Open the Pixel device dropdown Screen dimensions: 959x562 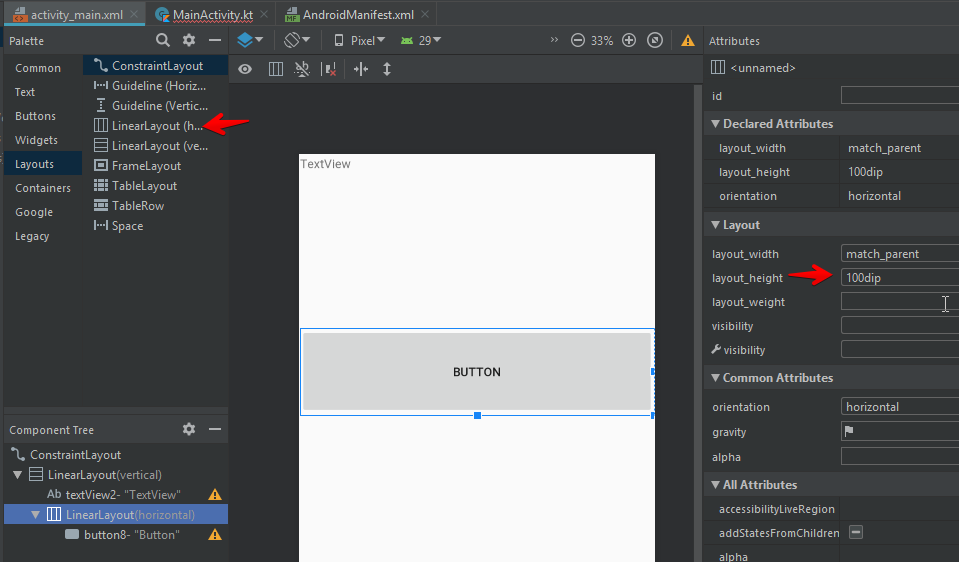pos(359,41)
